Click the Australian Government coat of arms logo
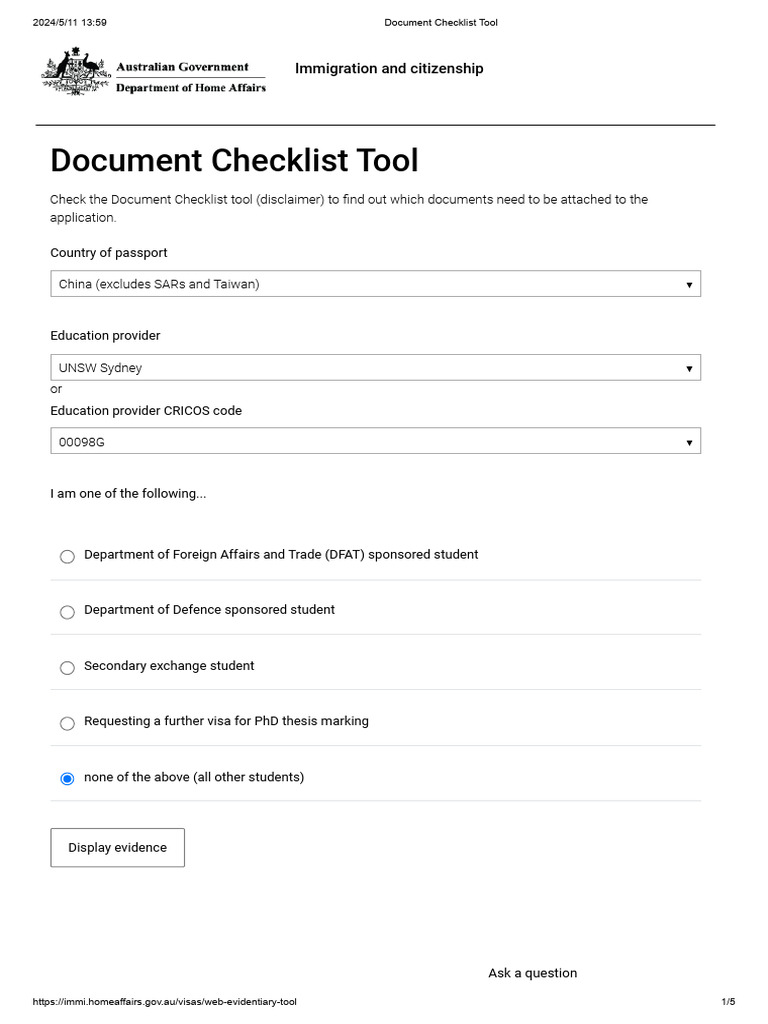768x1024 pixels. (x=75, y=73)
